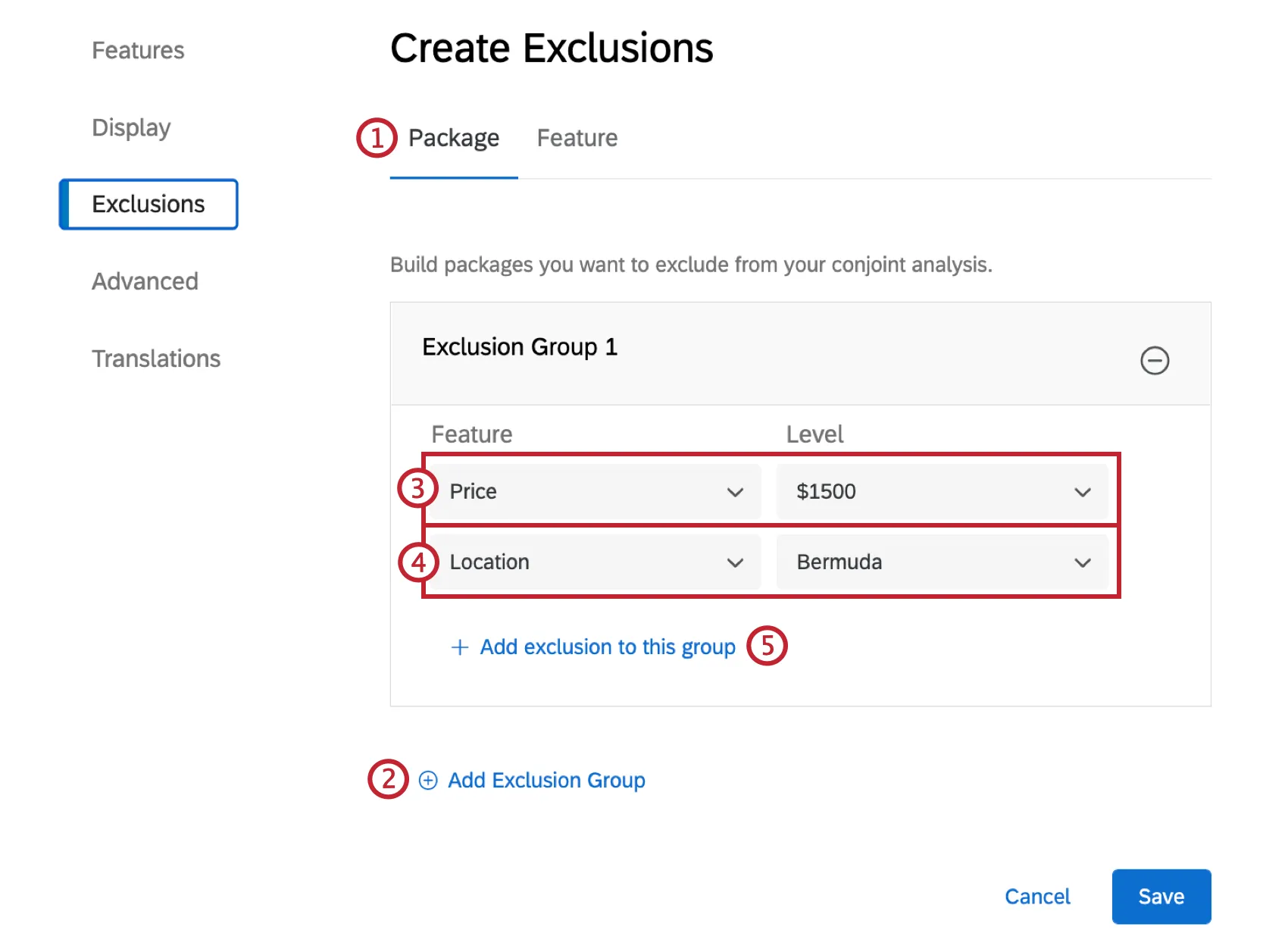Click 'Add Exclusion Group'

[545, 780]
